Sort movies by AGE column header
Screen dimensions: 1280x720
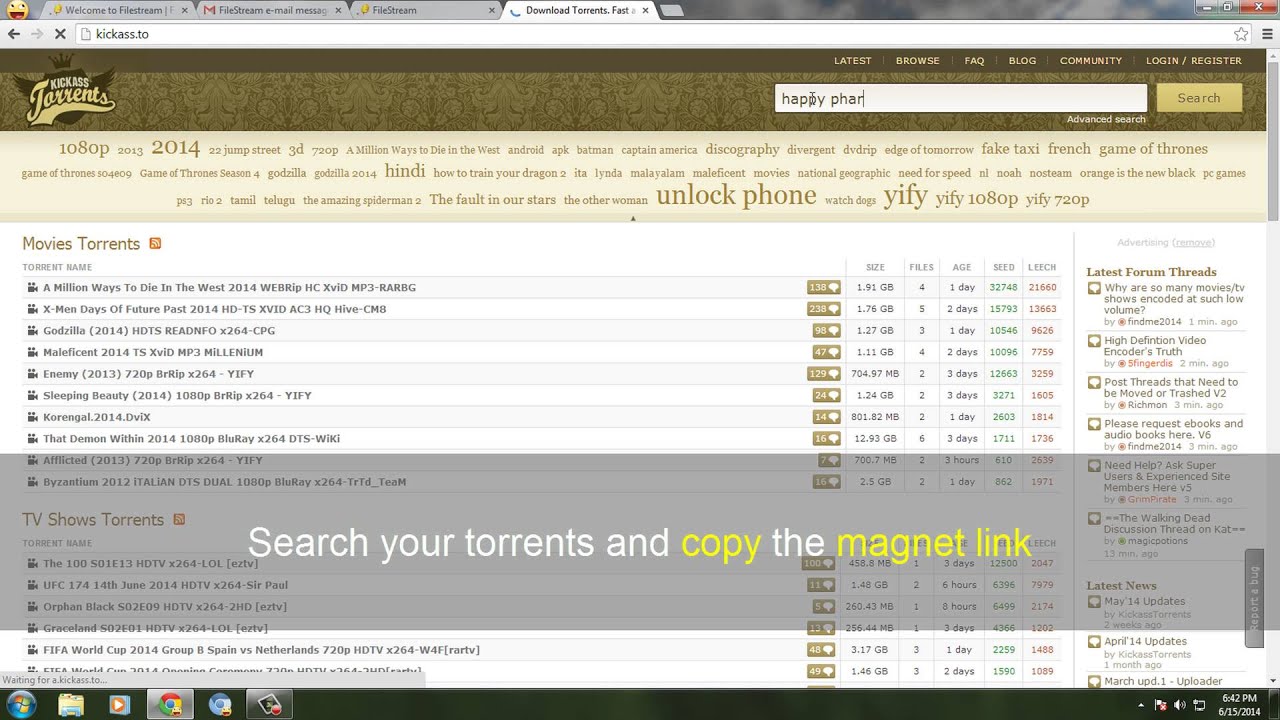click(x=962, y=268)
